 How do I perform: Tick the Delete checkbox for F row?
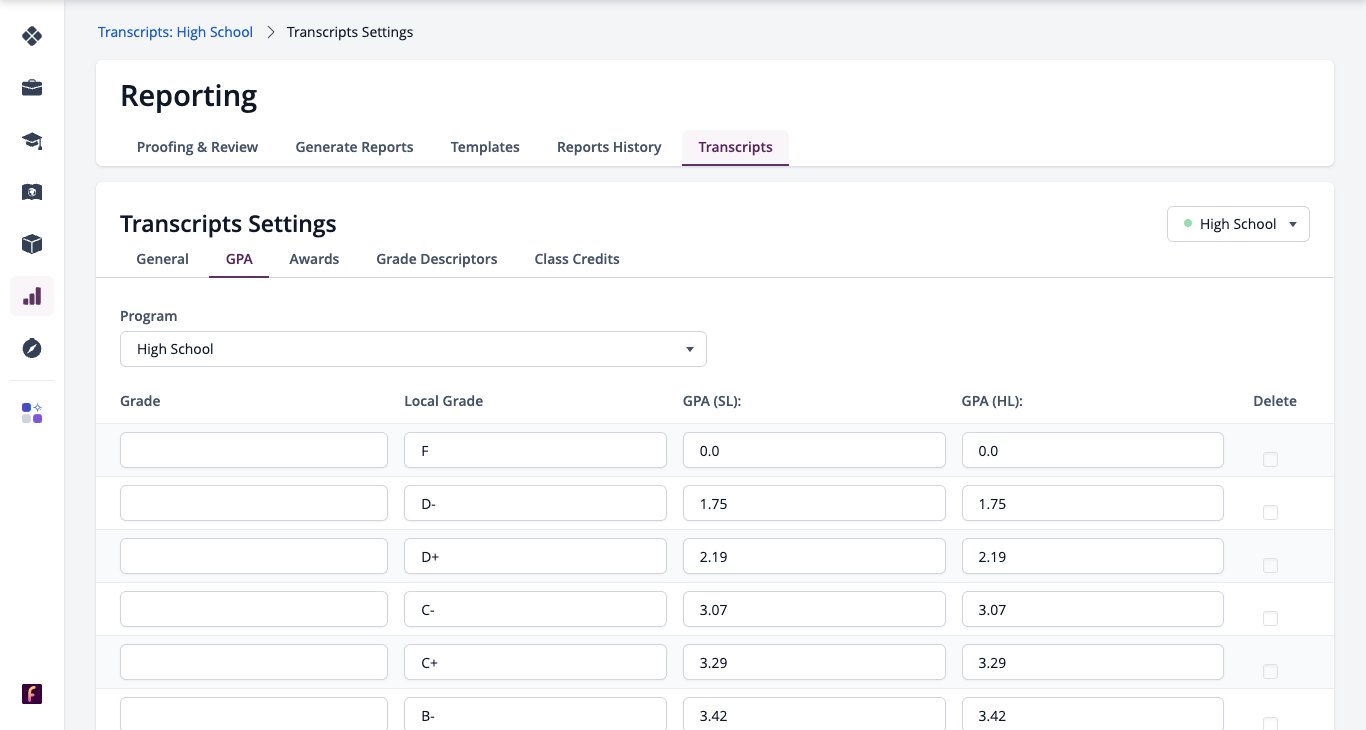(1270, 460)
